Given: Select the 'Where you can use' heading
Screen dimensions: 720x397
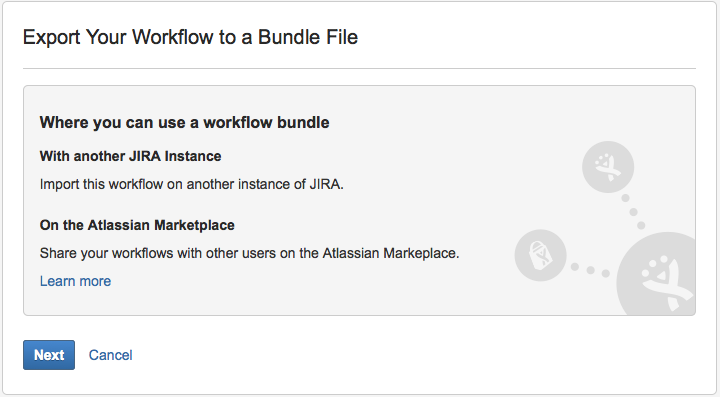Looking at the screenshot, I should click(185, 123).
